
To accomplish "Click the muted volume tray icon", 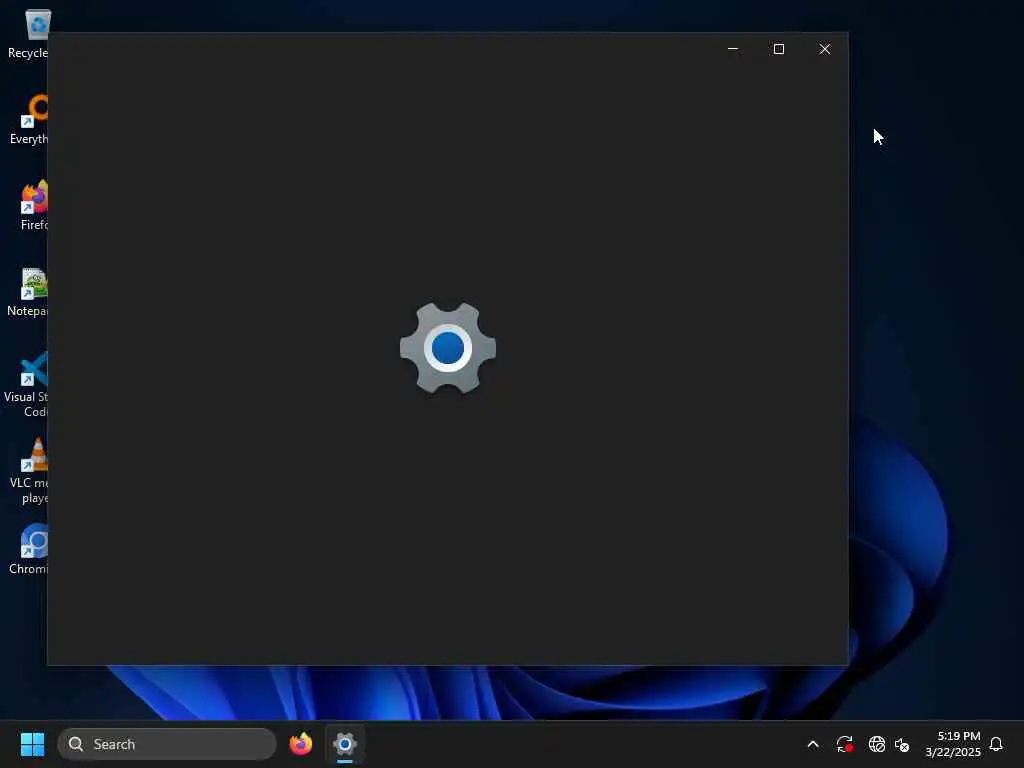I will (x=902, y=744).
